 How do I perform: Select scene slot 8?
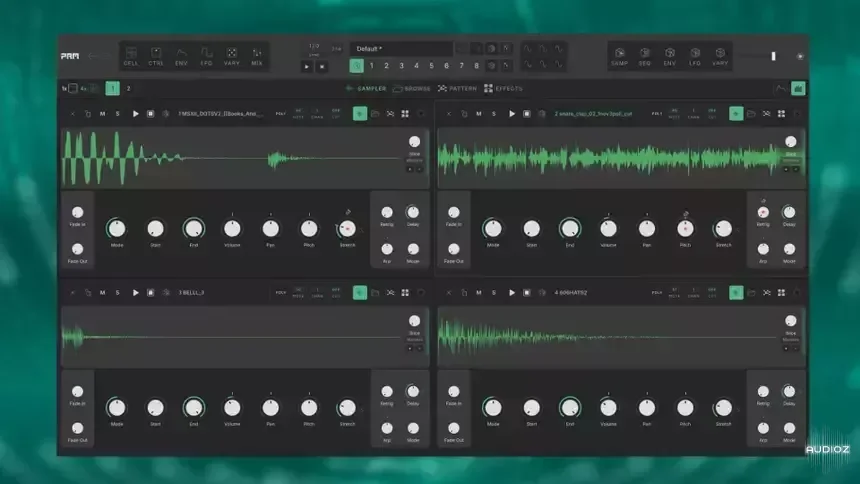point(476,66)
